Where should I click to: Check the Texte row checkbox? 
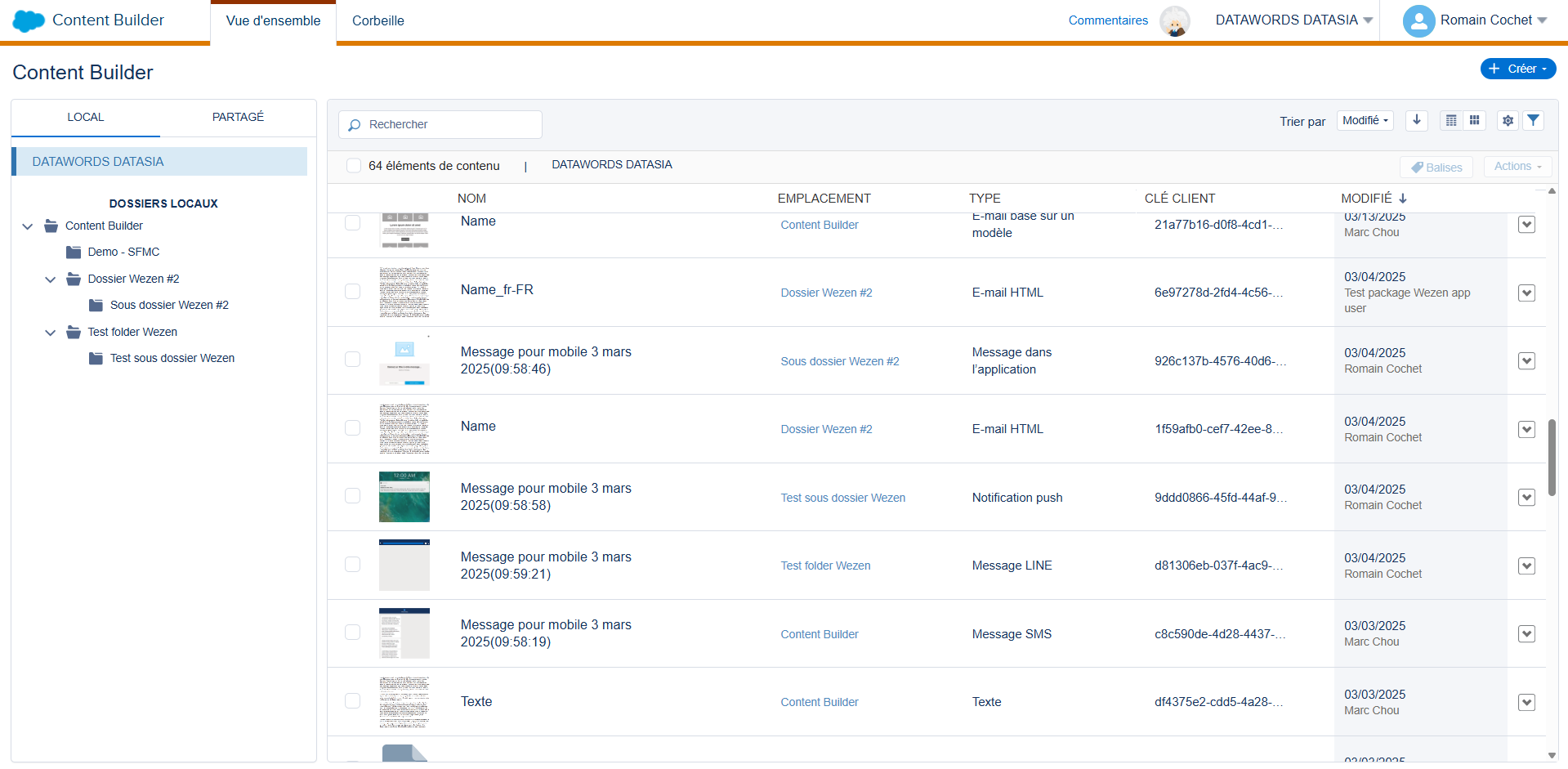(352, 700)
